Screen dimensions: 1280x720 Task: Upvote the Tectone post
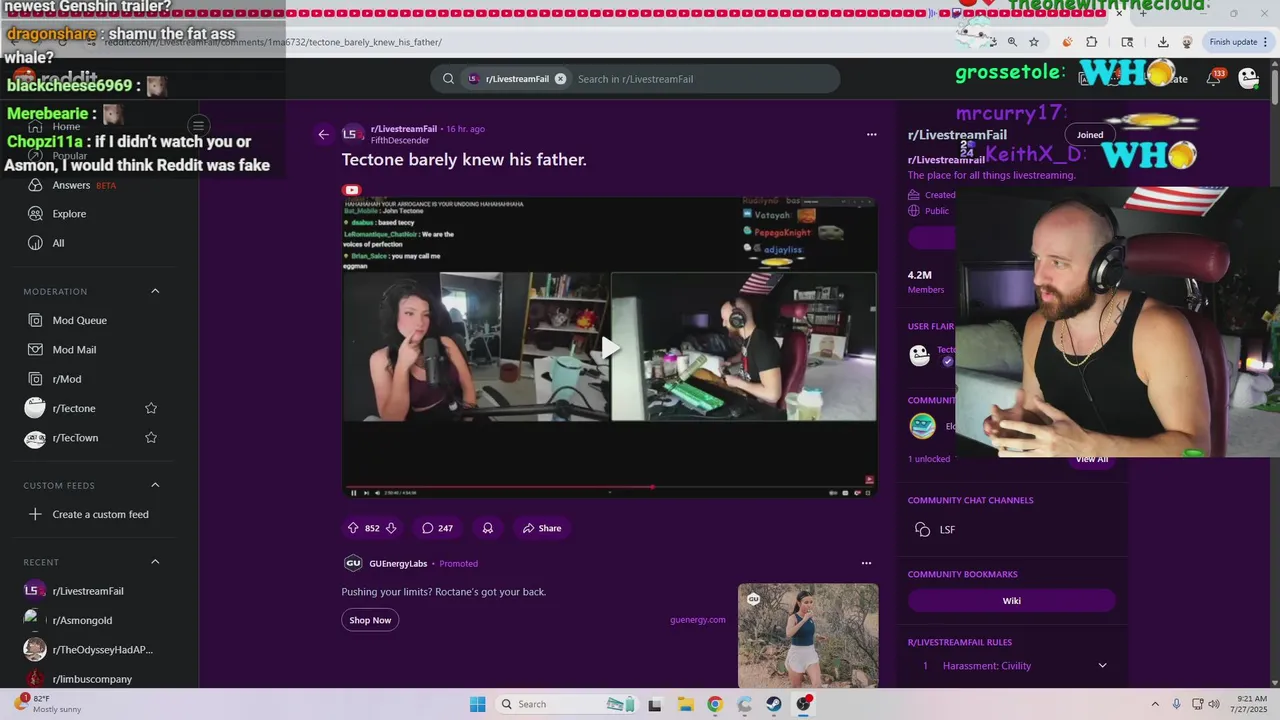coord(353,528)
